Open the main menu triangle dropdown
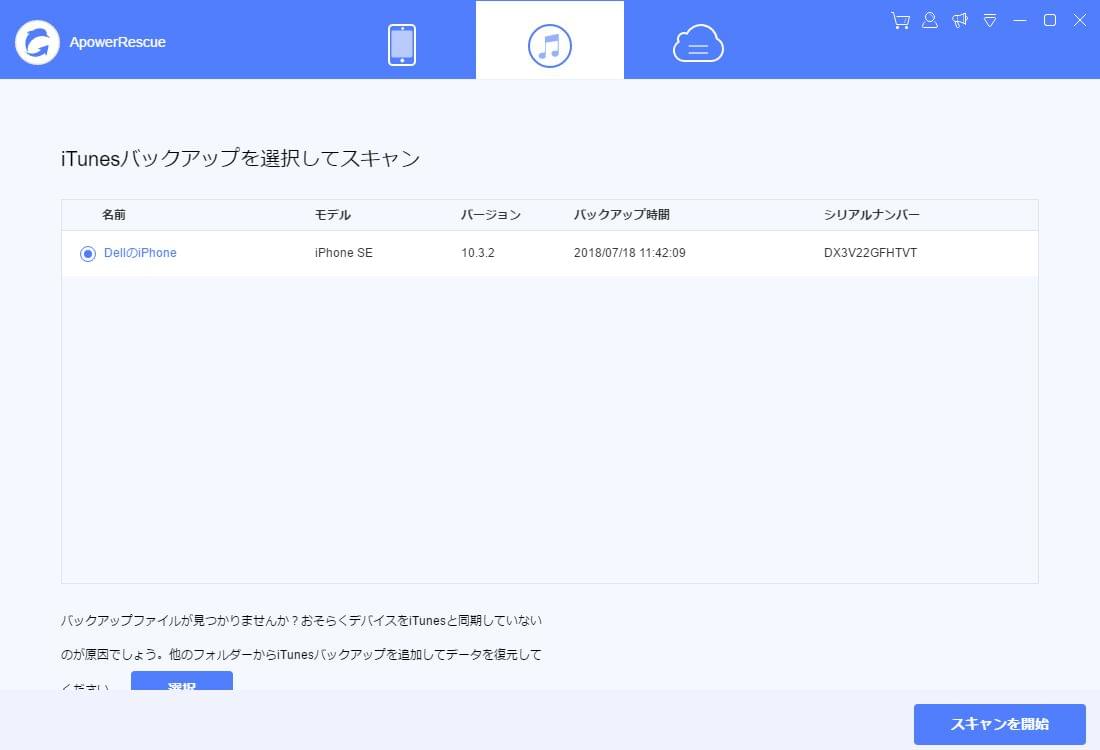Screen dimensions: 1100x750 [990, 20]
